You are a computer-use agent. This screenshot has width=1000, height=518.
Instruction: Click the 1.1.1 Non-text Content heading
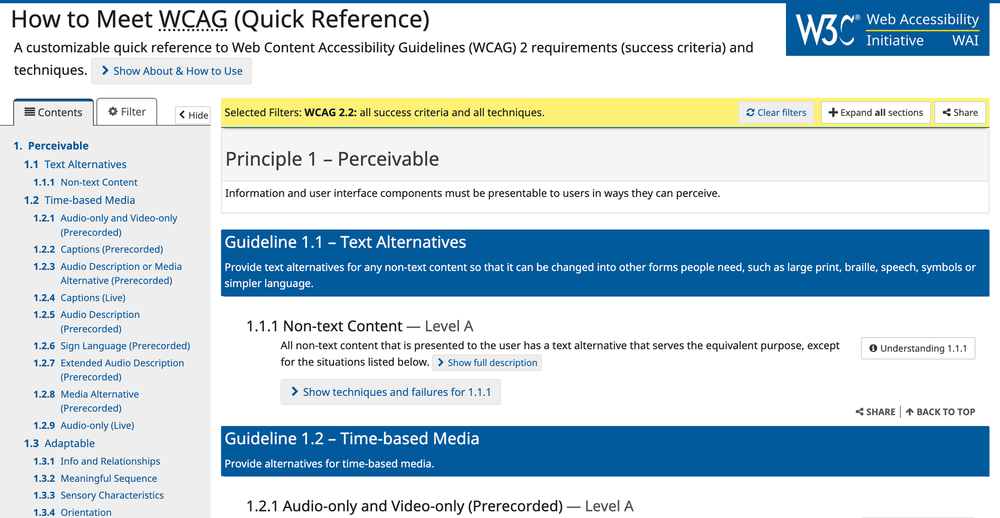(x=360, y=327)
